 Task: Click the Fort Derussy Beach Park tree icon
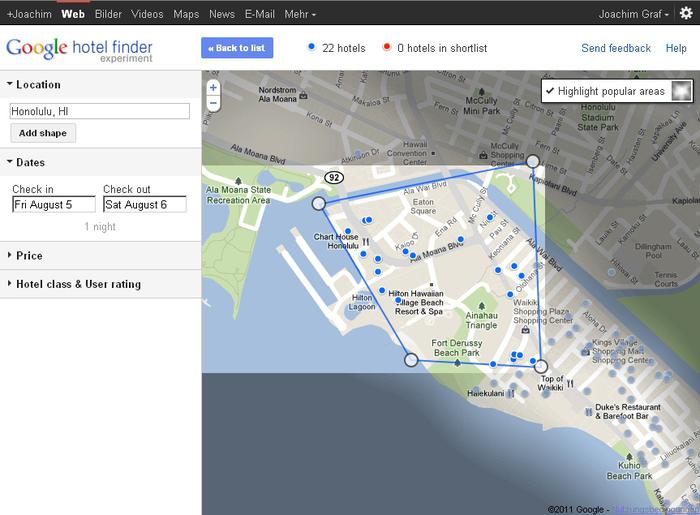pos(457,363)
